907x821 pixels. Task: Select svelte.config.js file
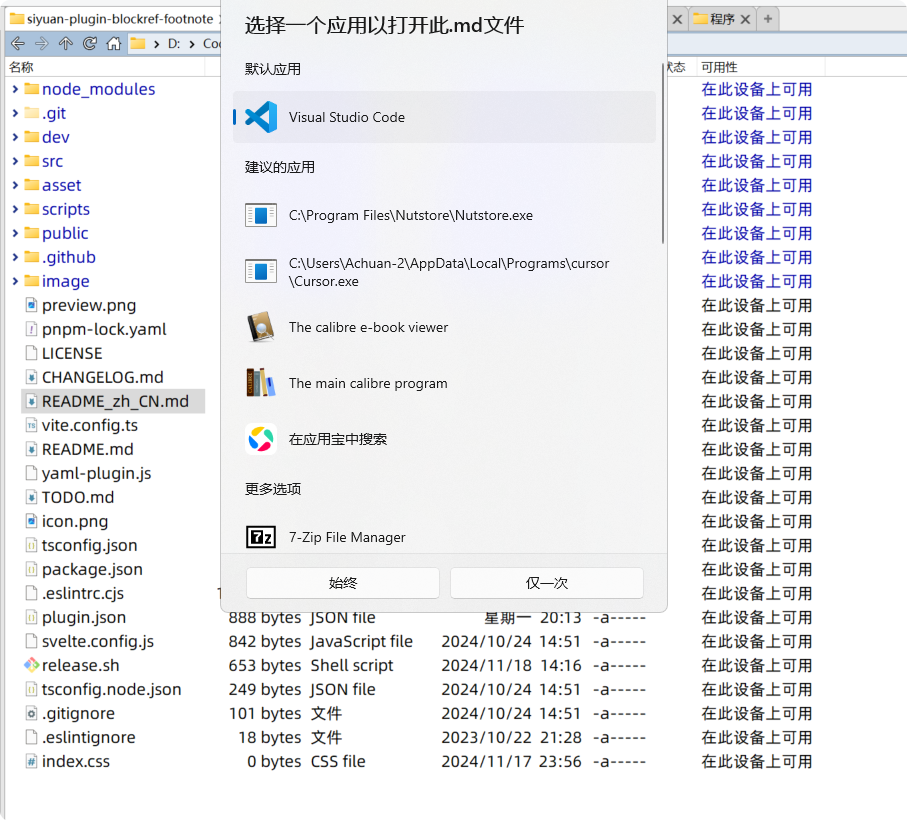pyautogui.click(x=98, y=642)
